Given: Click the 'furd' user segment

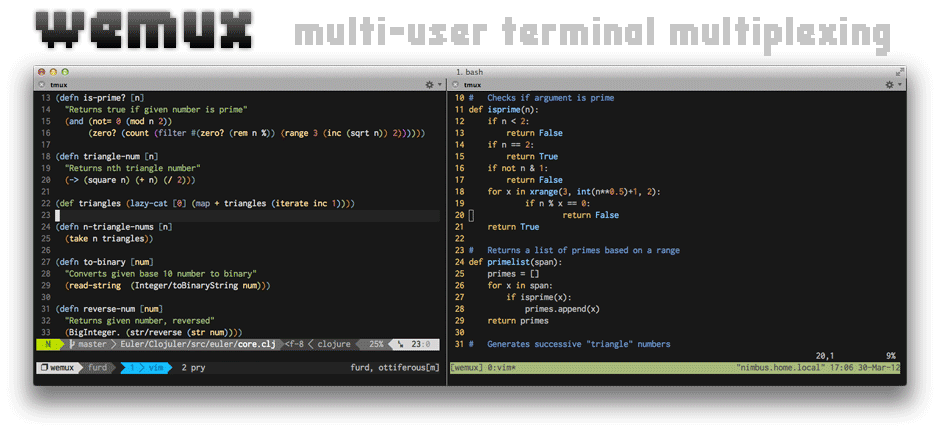Looking at the screenshot, I should click(x=98, y=368).
